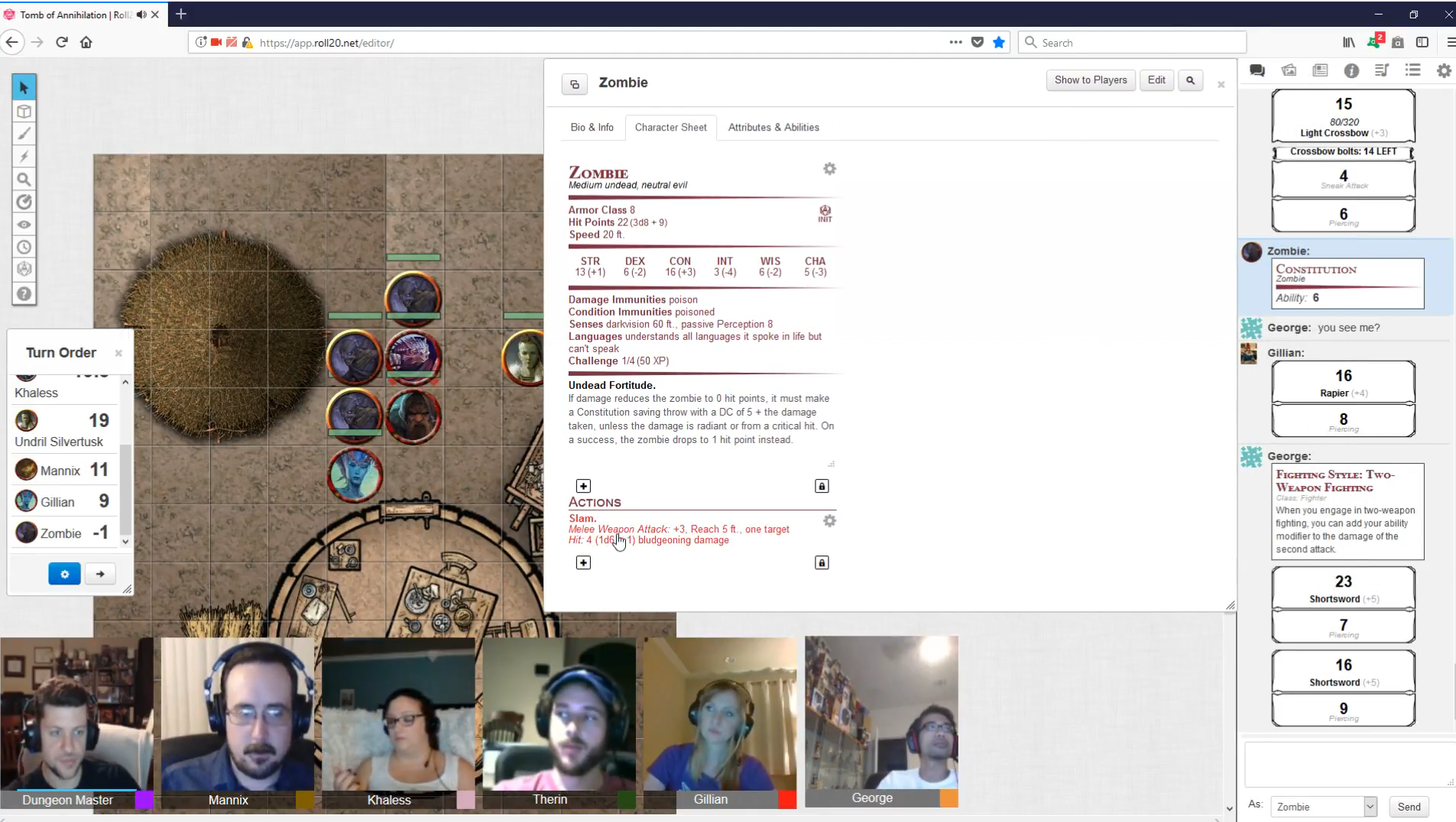Open the Art Library sidebar icon
The height and width of the screenshot is (822, 1456).
pyautogui.click(x=1289, y=70)
